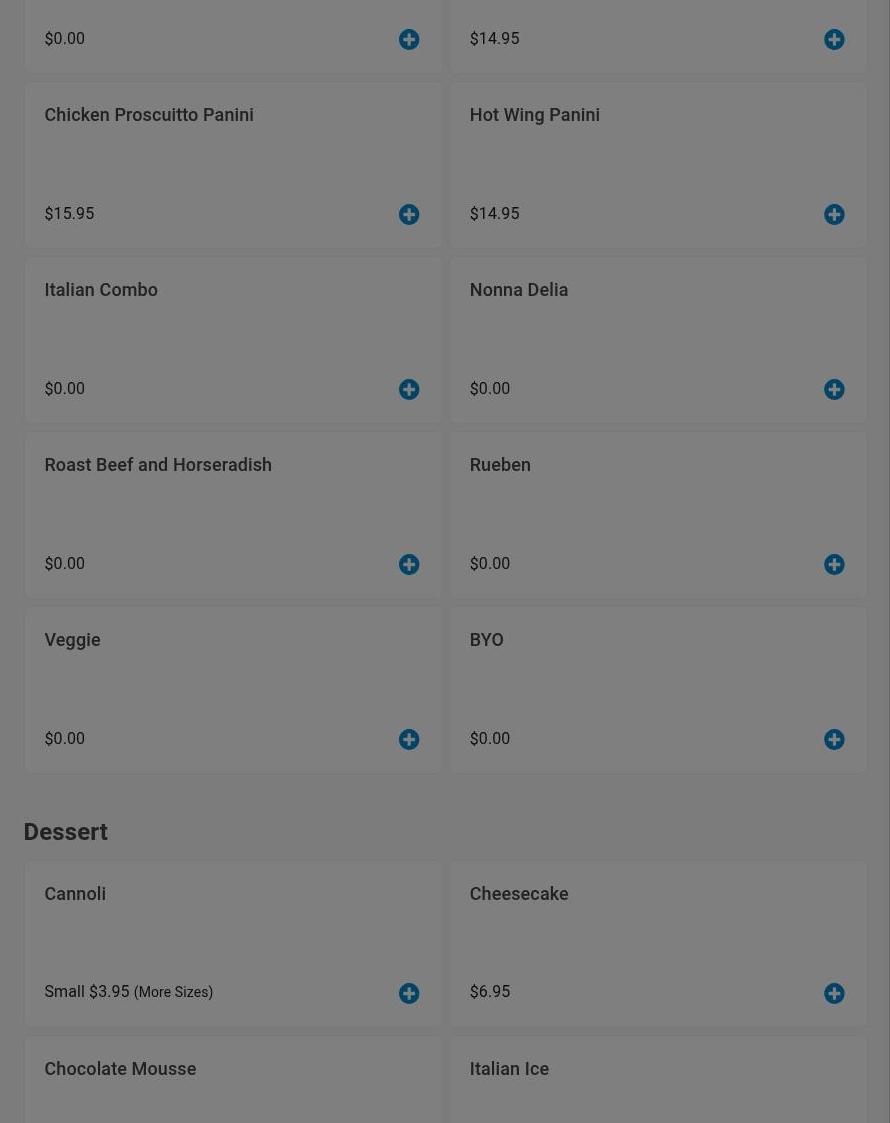The height and width of the screenshot is (1123, 890).
Task: Tap the Rueben add plus icon
Action: click(x=834, y=564)
